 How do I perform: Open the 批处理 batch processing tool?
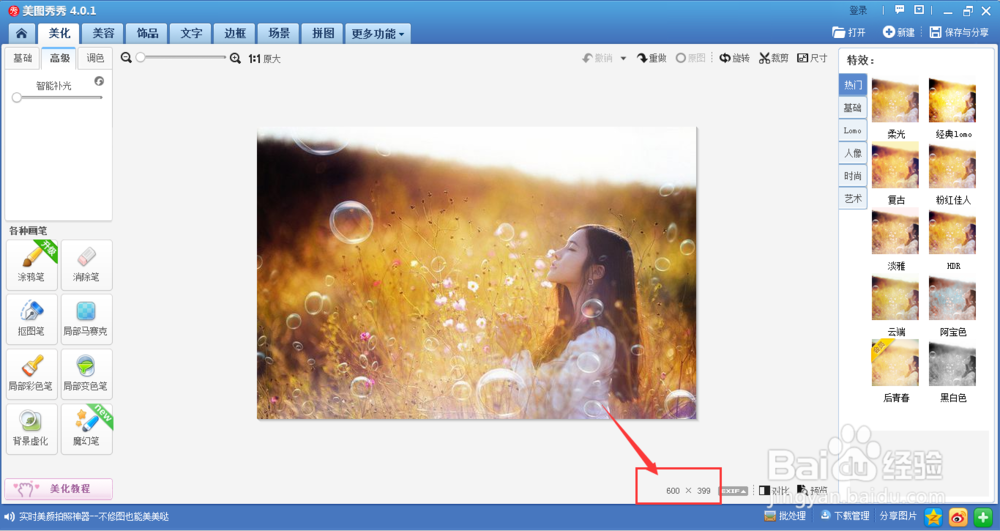click(785, 516)
